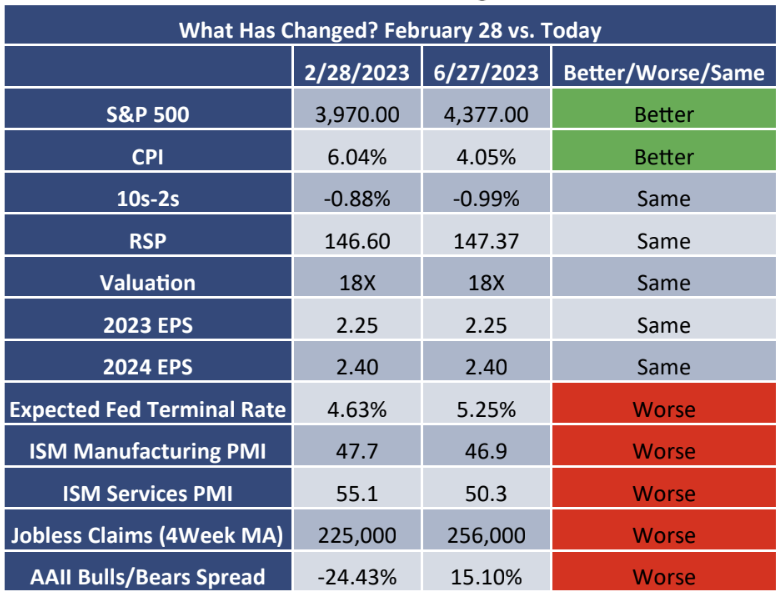Click the 5.25% terminal rate value
This screenshot has width=780, height=595.
[483, 409]
